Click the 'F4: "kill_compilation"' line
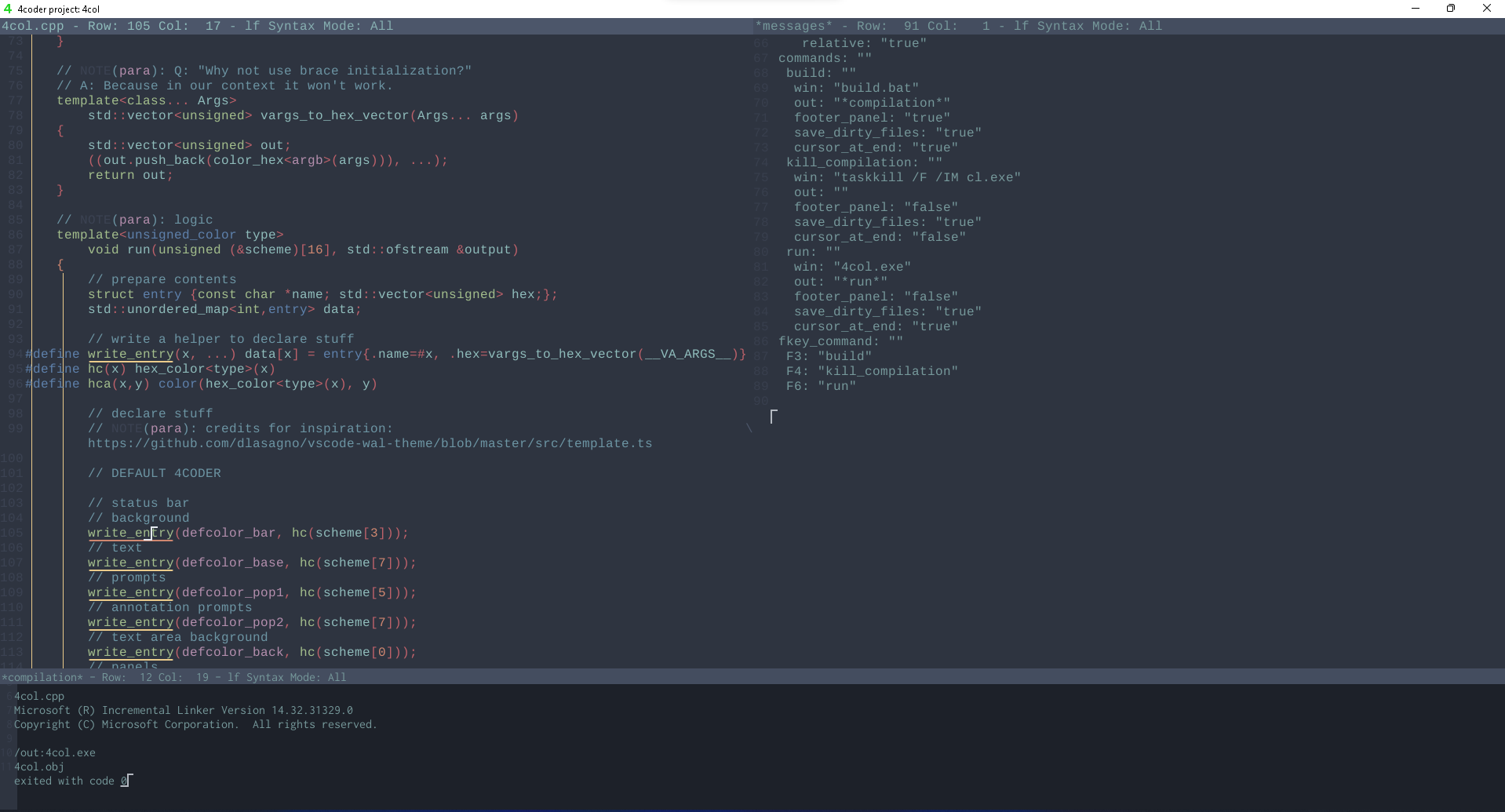1505x812 pixels. point(872,371)
